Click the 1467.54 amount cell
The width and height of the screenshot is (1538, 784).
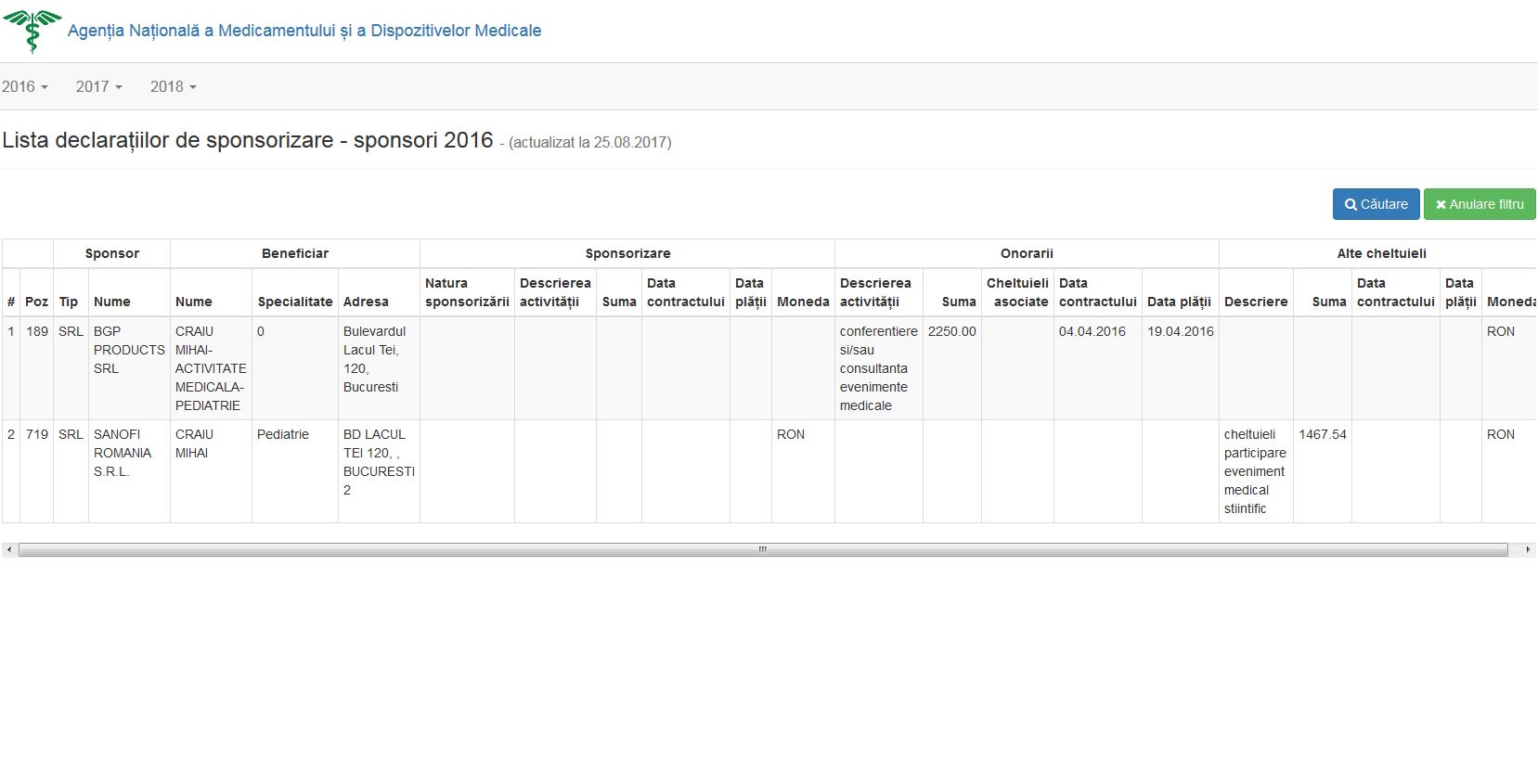click(1322, 434)
